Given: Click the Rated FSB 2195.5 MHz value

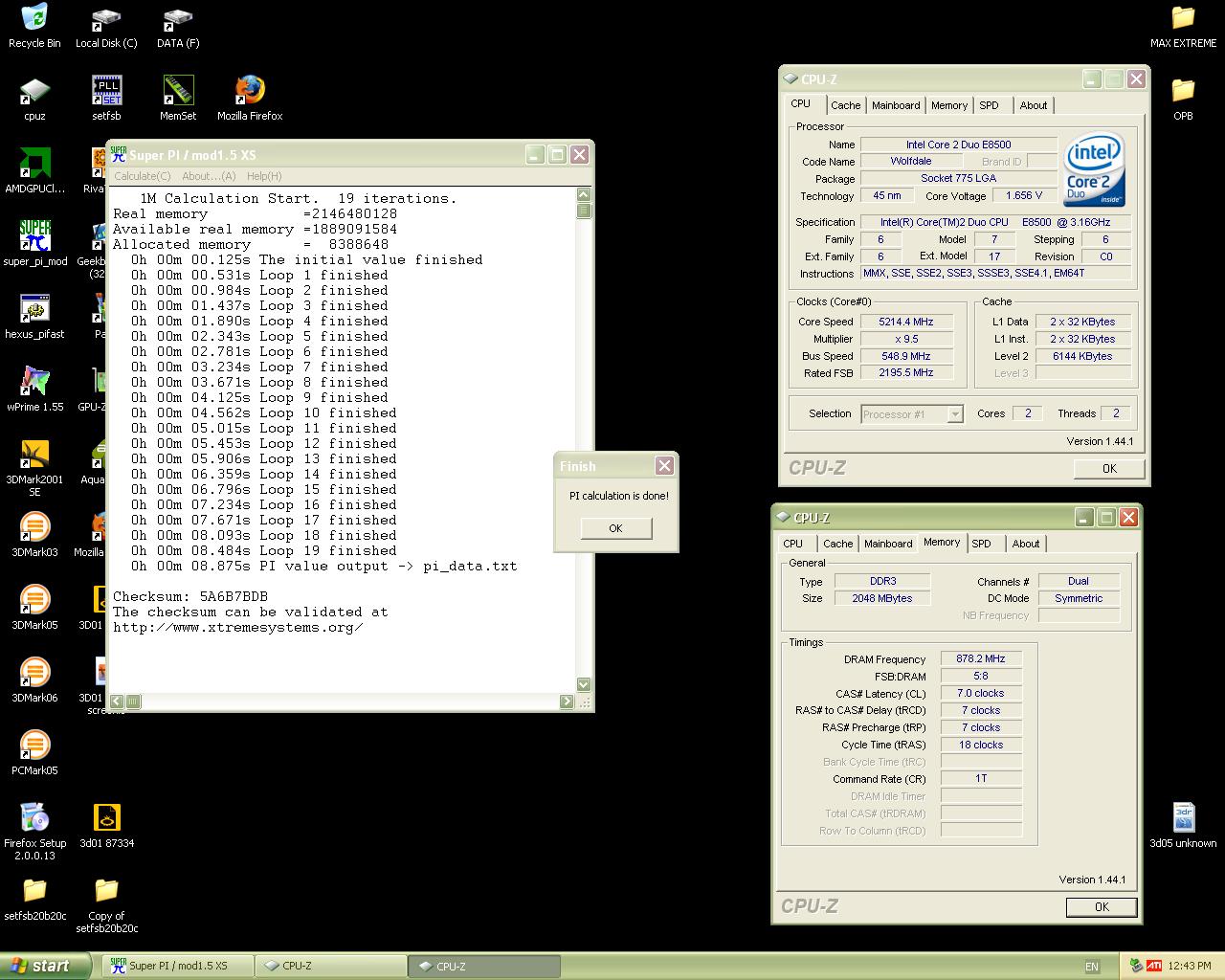Looking at the screenshot, I should pyautogui.click(x=906, y=372).
